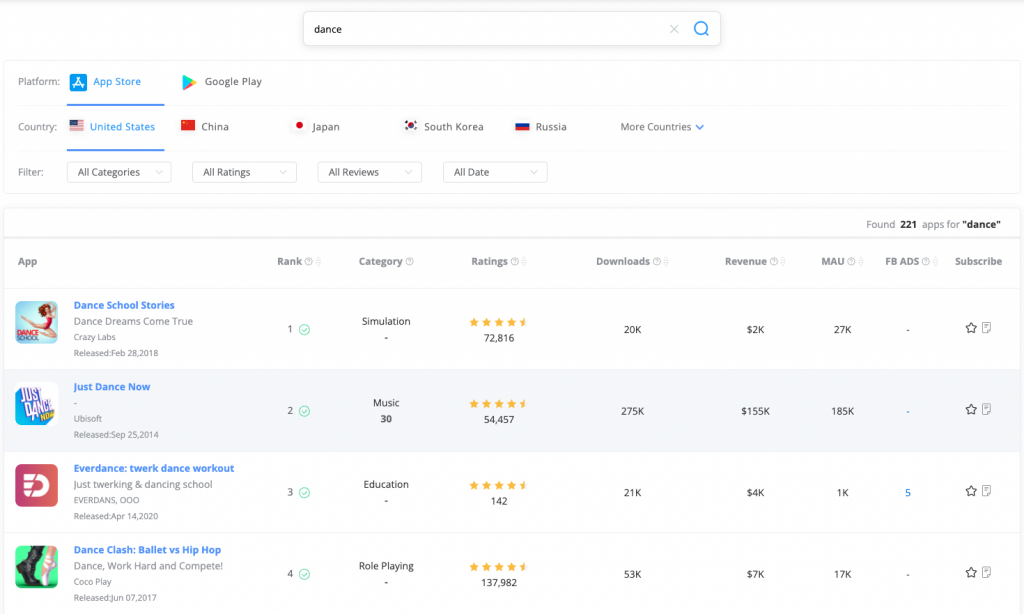The height and width of the screenshot is (614, 1024).
Task: Switch to Google Play platform tab
Action: pyautogui.click(x=222, y=82)
